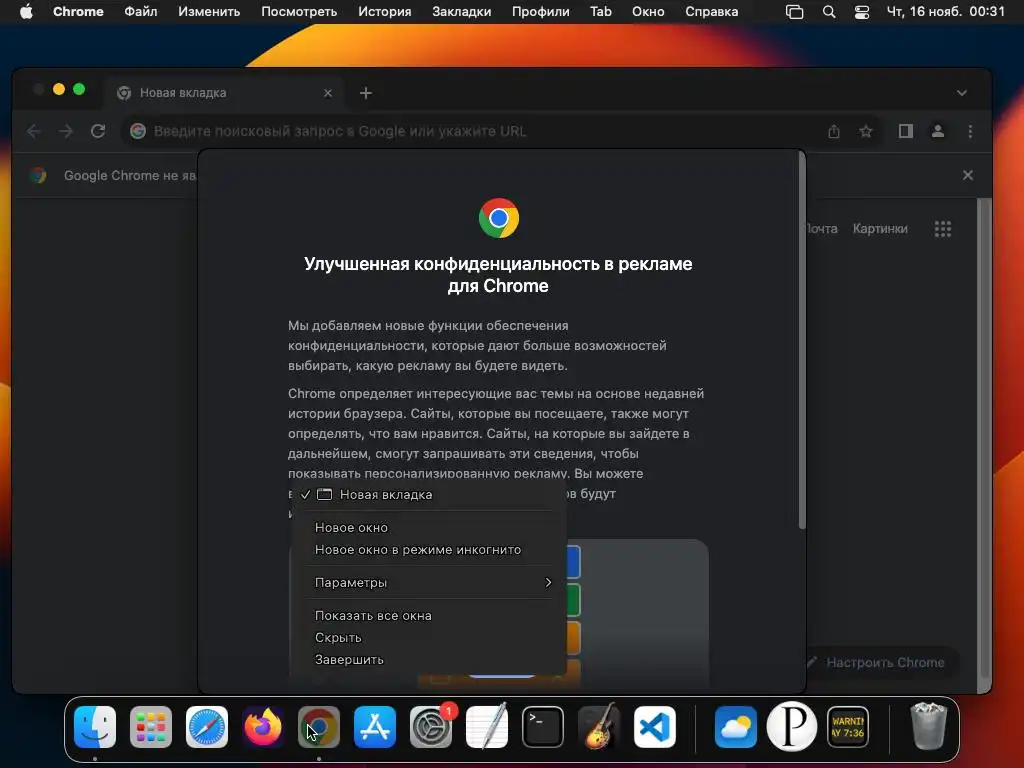Image resolution: width=1024 pixels, height=768 pixels.
Task: Open the Chrome app menu in menu bar
Action: [78, 11]
